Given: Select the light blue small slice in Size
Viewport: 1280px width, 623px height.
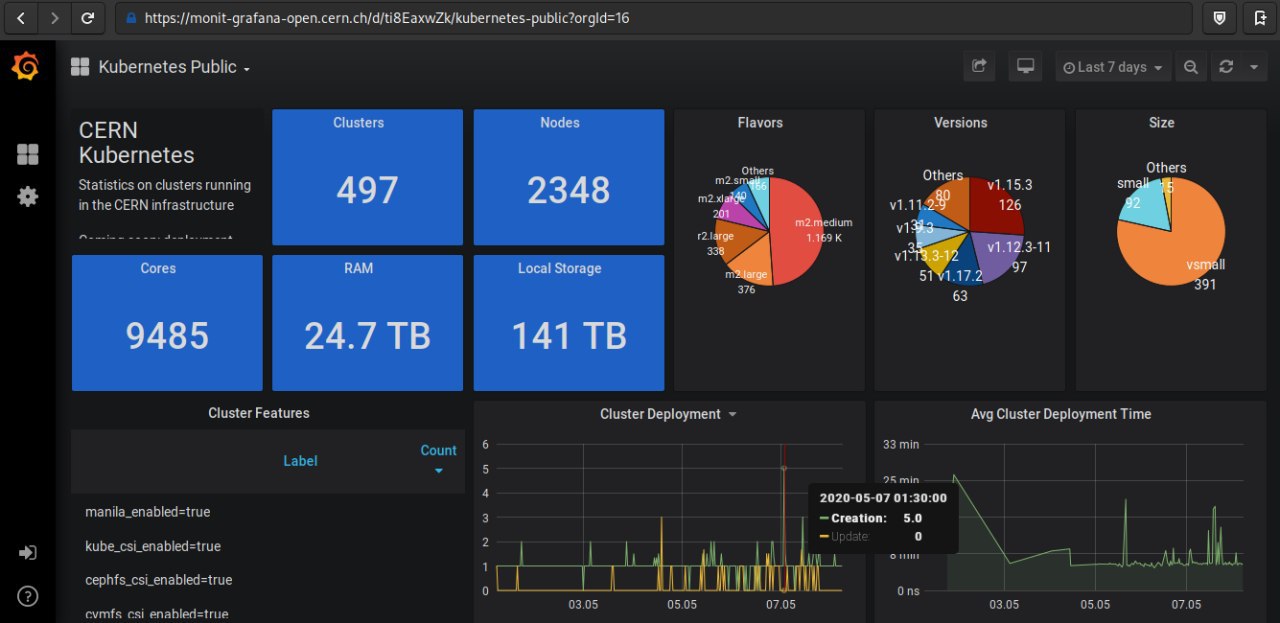Looking at the screenshot, I should point(1143,207).
